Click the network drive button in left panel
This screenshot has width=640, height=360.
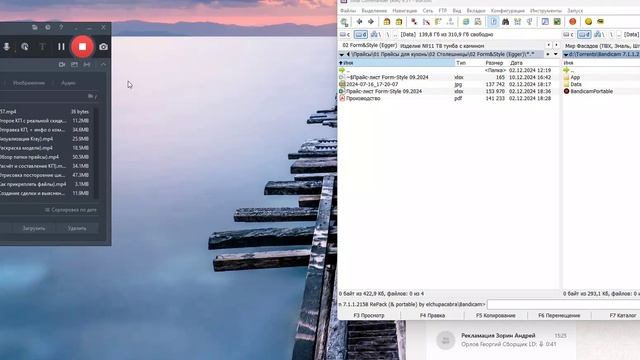[x=376, y=35]
